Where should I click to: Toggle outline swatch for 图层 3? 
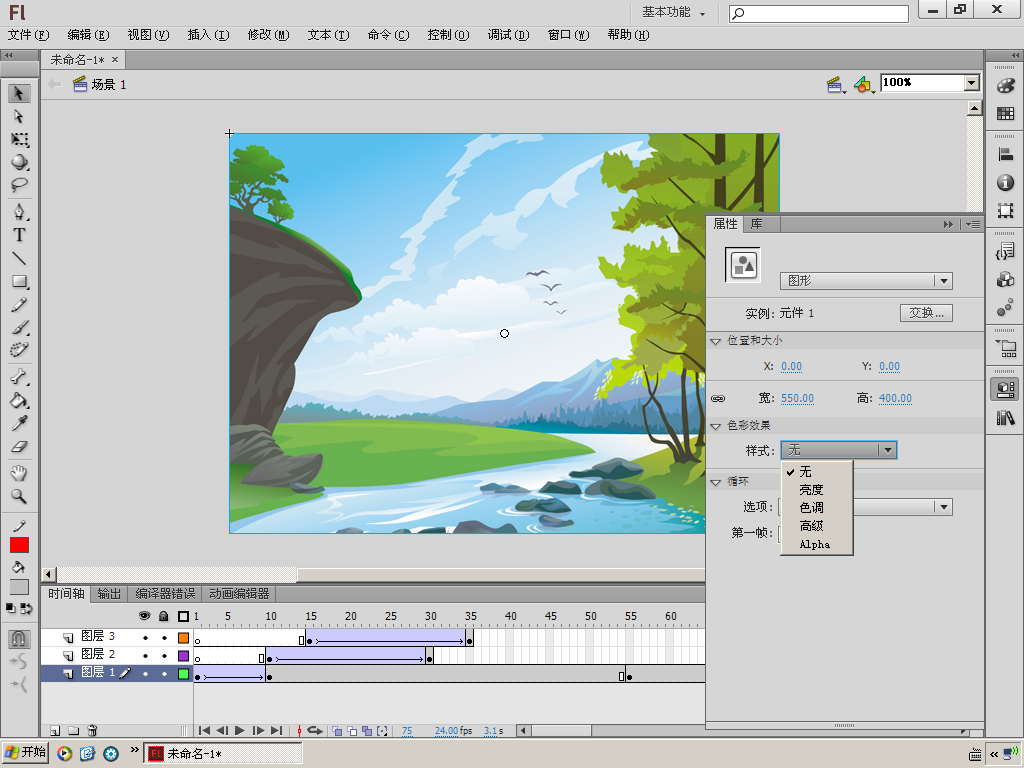tap(184, 637)
